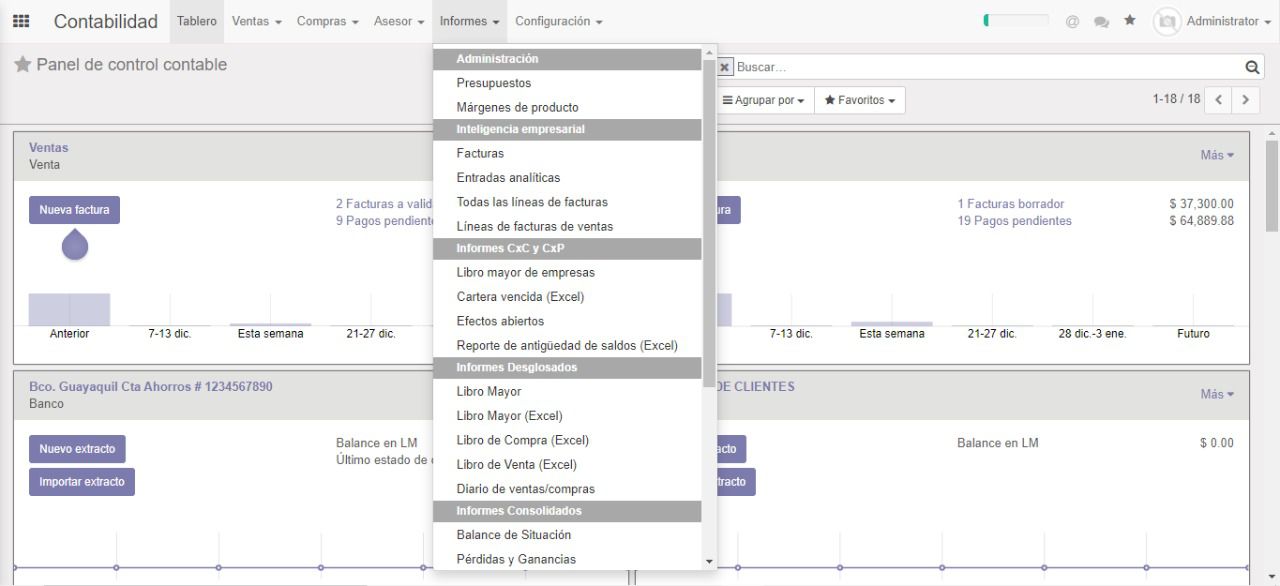Expand the Agrupar por dropdown
Viewport: 1280px width, 586px height.
click(763, 100)
